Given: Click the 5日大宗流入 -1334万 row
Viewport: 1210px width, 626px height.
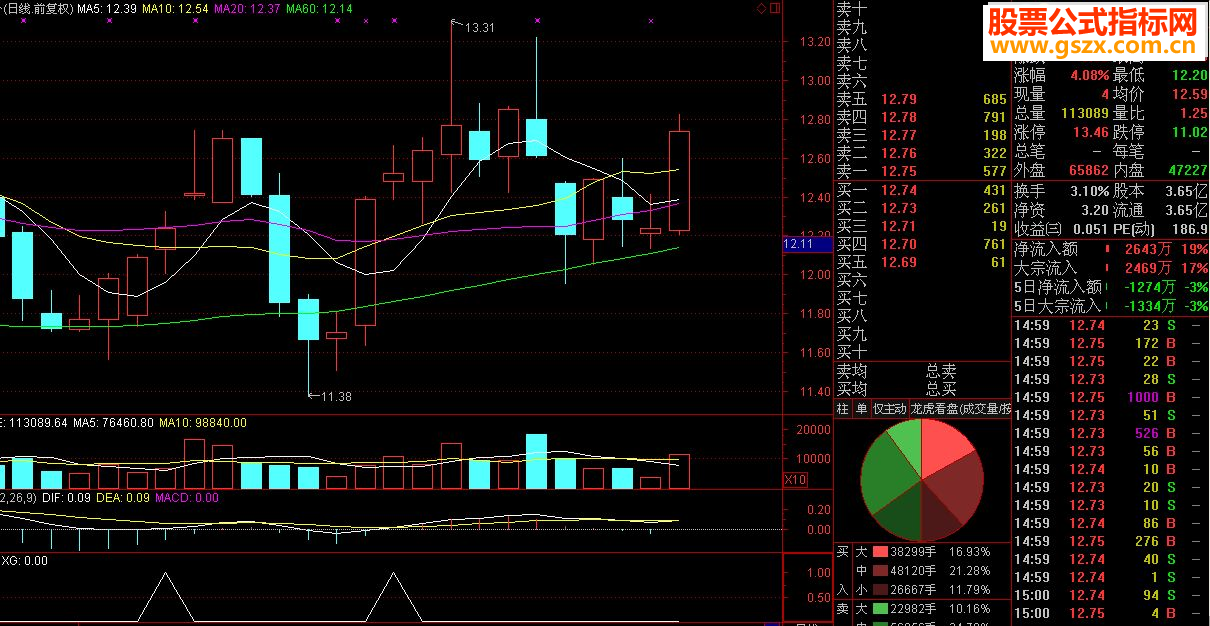Looking at the screenshot, I should coord(1111,306).
